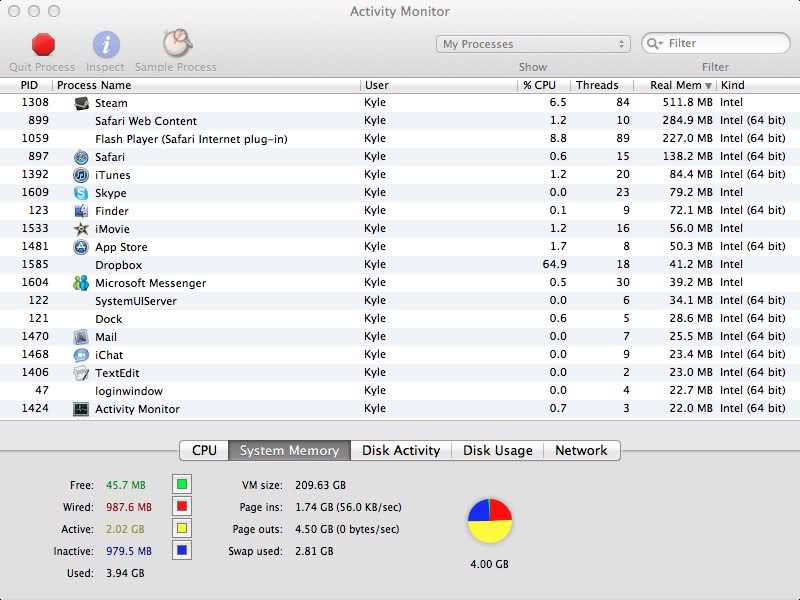800x600 pixels.
Task: Select the Activity Monitor icon in list
Action: 81,409
